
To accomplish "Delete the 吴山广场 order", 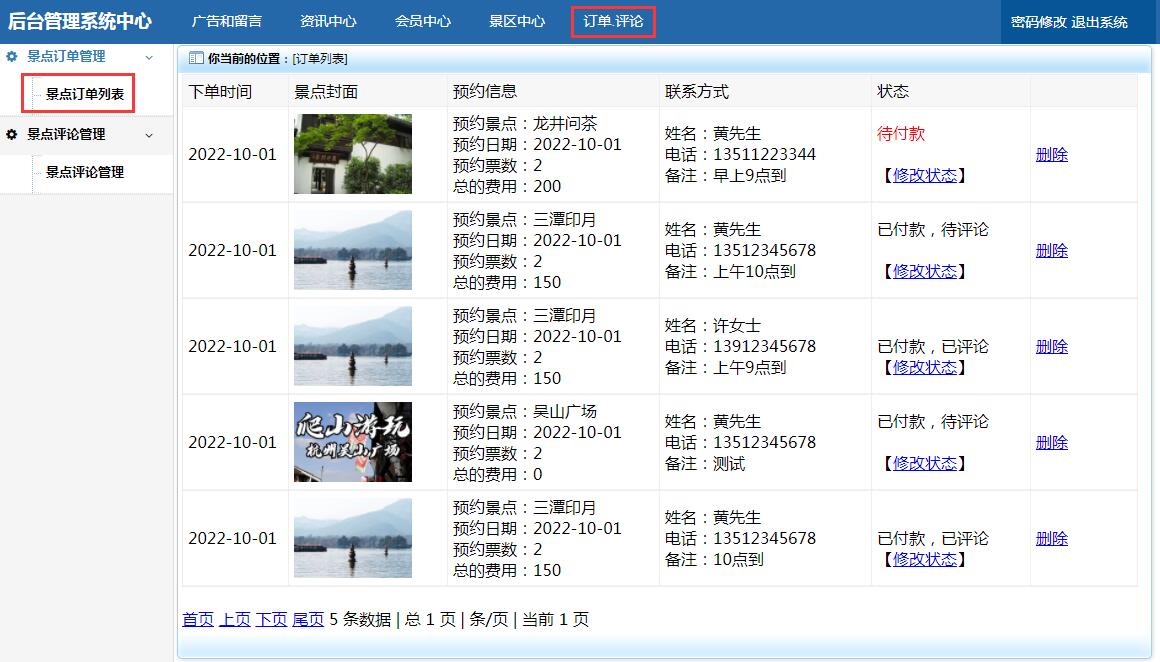I will coord(1051,443).
